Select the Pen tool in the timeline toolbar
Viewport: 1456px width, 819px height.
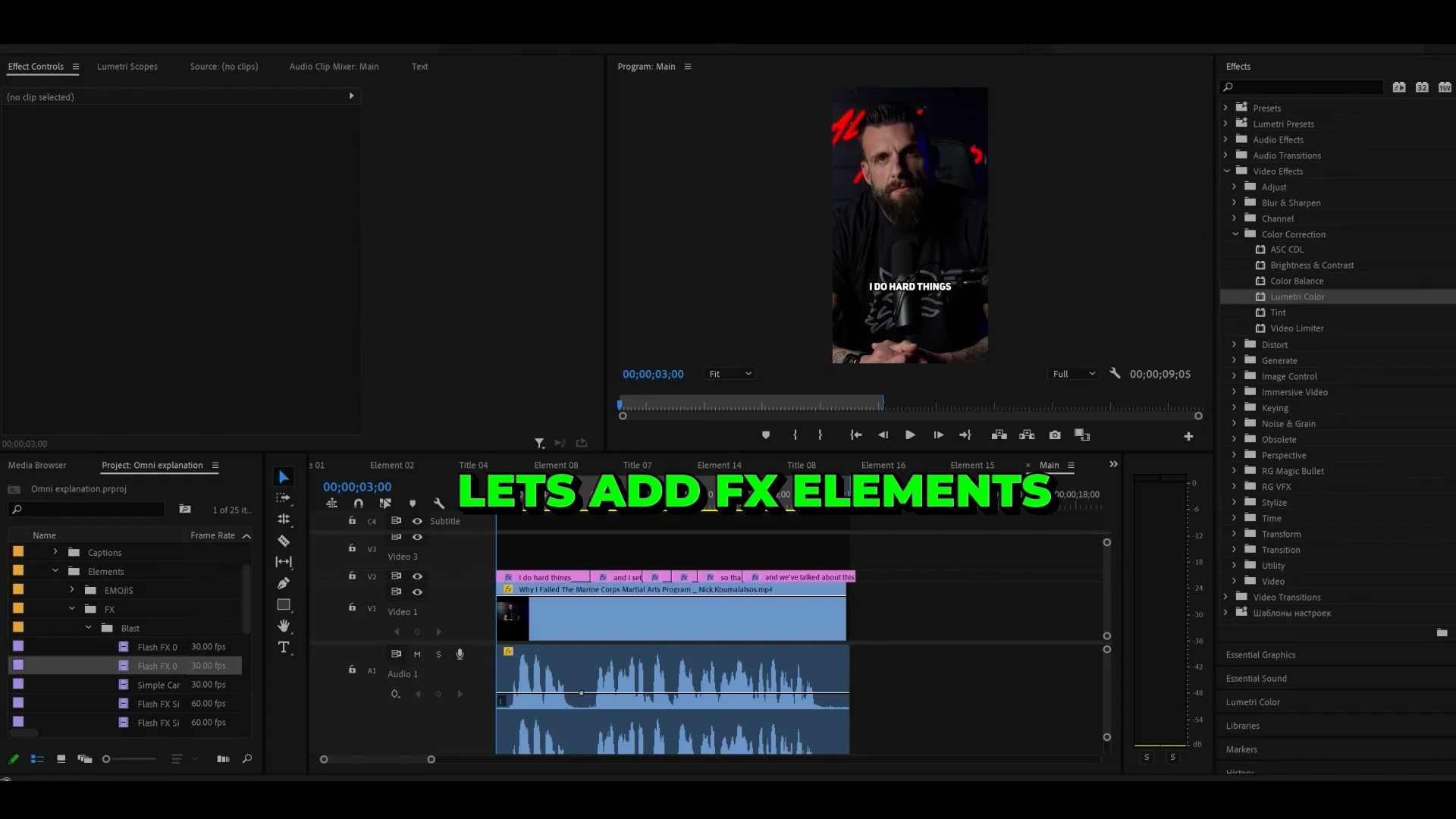tap(284, 582)
